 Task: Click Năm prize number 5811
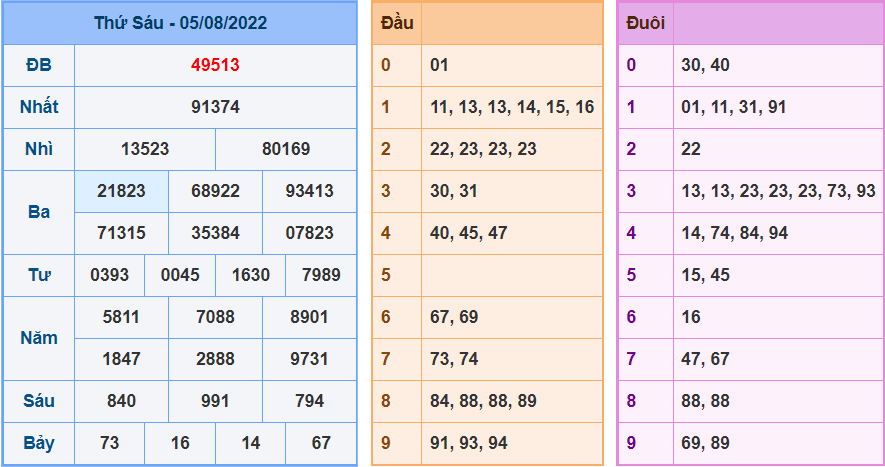121,317
